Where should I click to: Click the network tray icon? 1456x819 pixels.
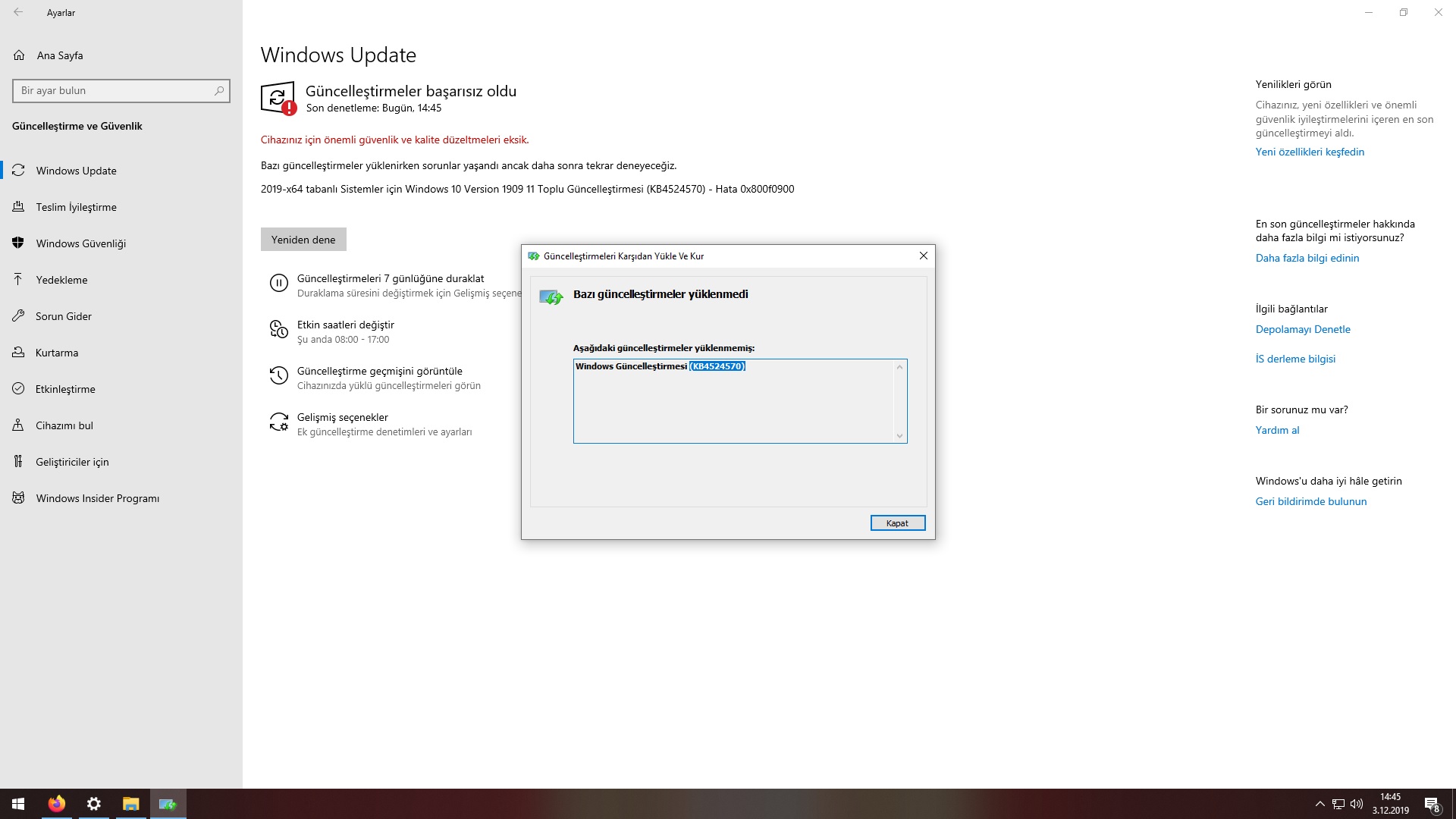click(x=1338, y=804)
